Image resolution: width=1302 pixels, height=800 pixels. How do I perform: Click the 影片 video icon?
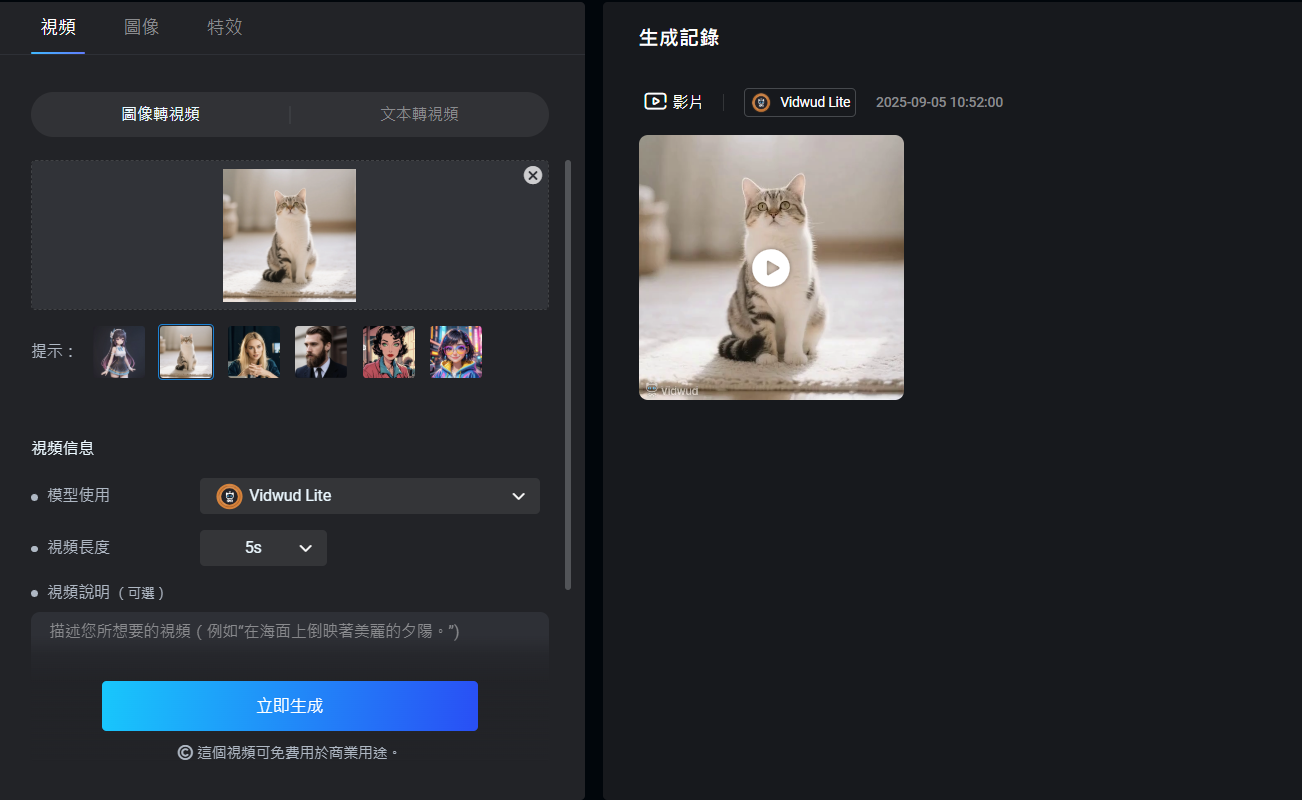click(655, 102)
